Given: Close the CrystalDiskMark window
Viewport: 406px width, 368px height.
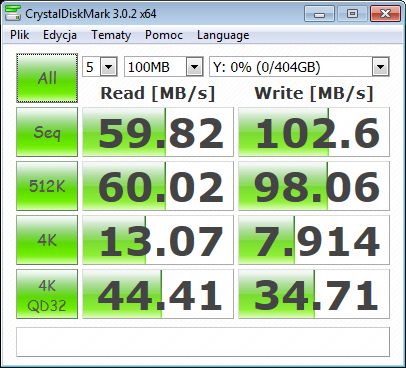Looking at the screenshot, I should (385, 14).
